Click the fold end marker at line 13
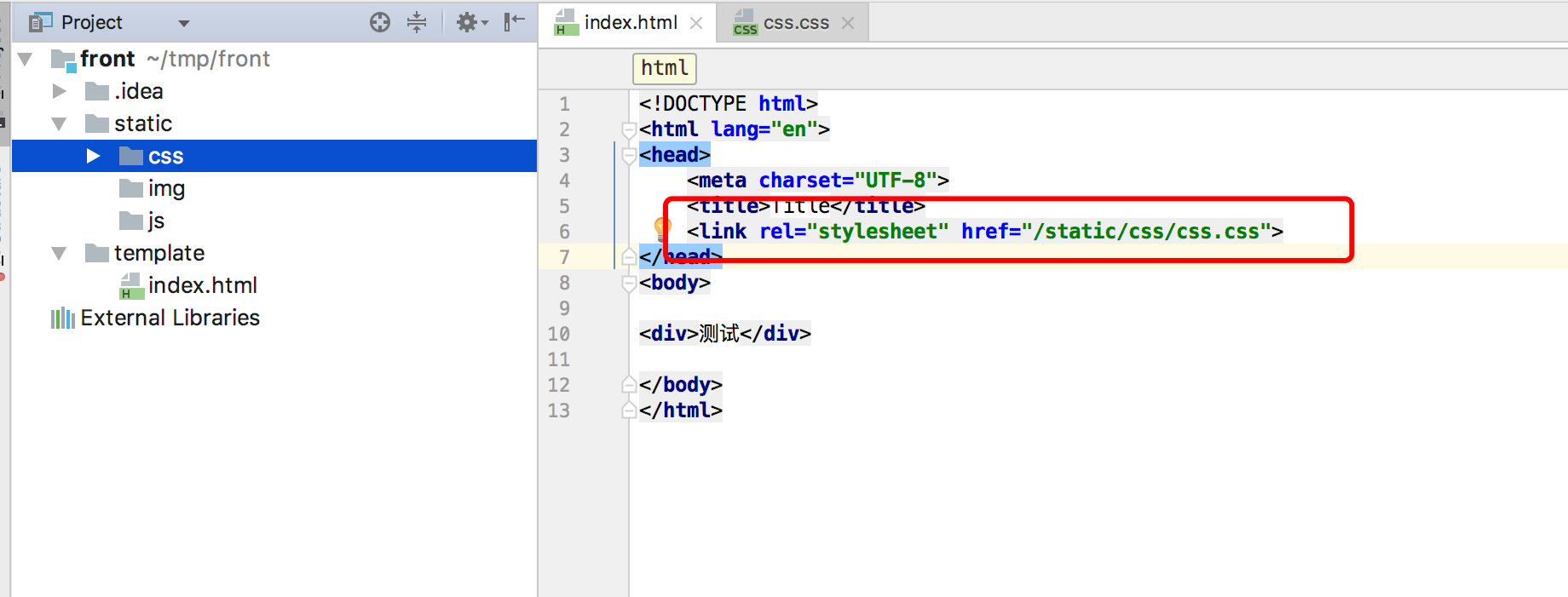This screenshot has height=597, width=1568. coord(630,410)
